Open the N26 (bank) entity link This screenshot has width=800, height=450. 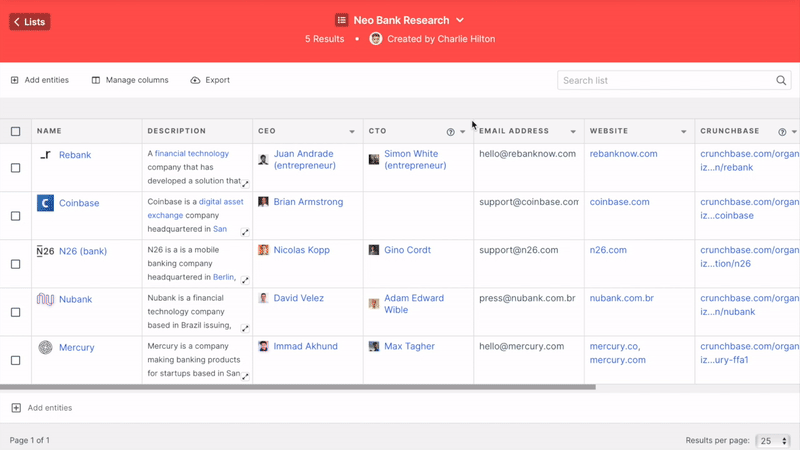pyautogui.click(x=83, y=251)
